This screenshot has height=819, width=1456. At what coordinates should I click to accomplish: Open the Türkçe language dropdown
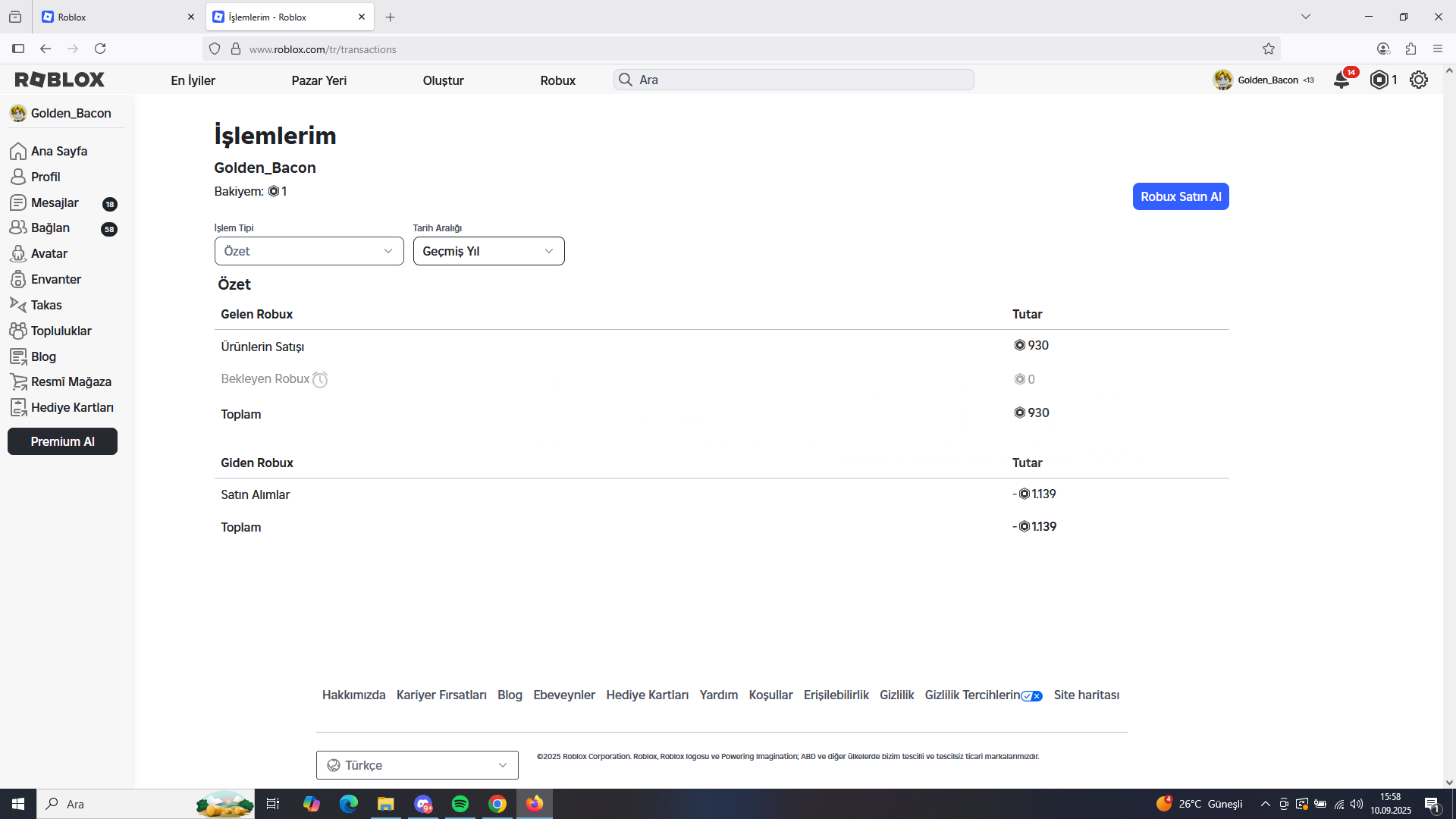[x=417, y=765]
